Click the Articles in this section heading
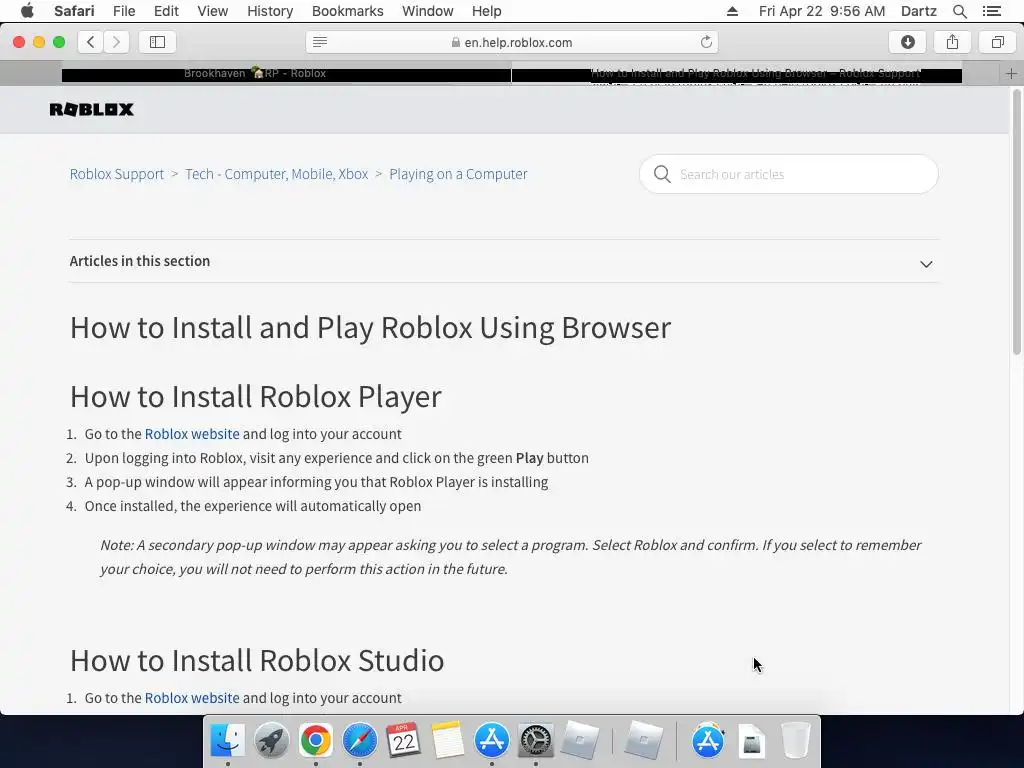This screenshot has width=1024, height=768. click(140, 261)
